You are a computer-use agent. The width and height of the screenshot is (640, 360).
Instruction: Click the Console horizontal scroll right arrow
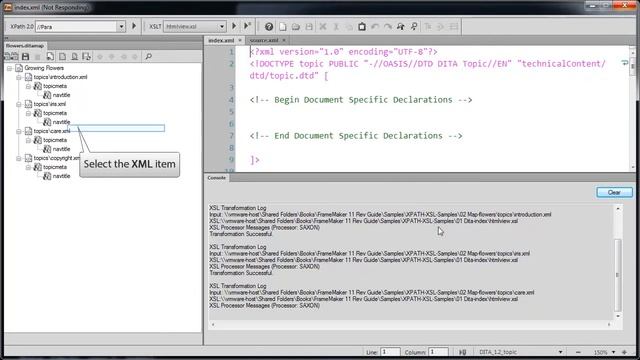coord(609,324)
